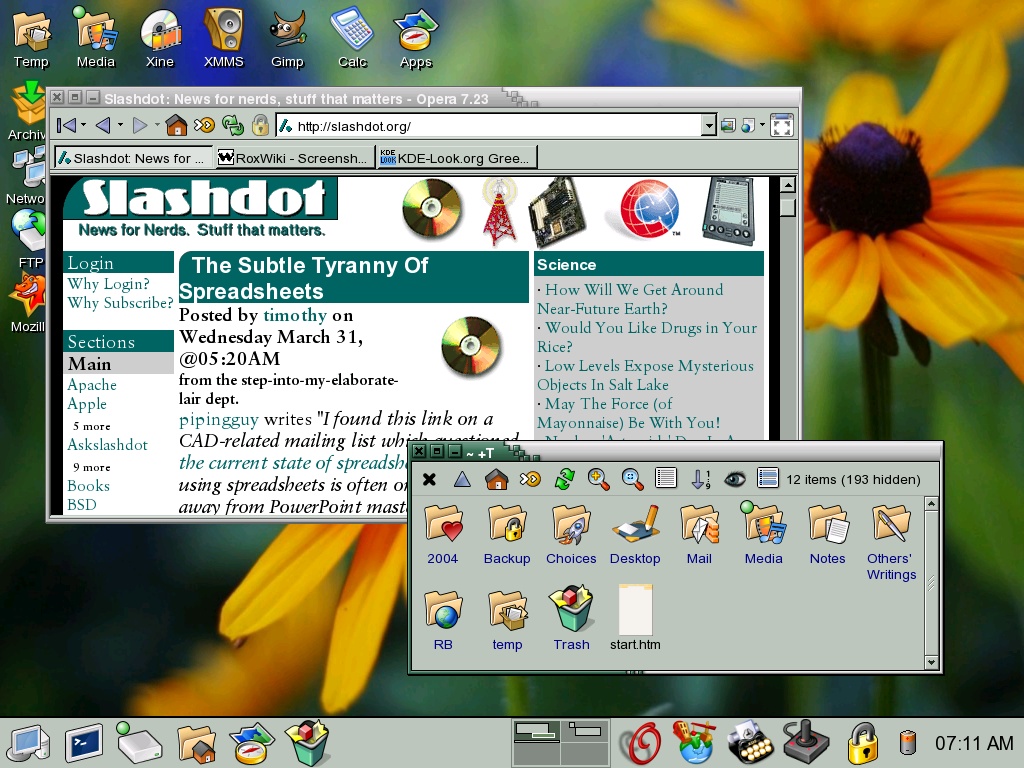Open the address bar dropdown in Opera

(709, 125)
